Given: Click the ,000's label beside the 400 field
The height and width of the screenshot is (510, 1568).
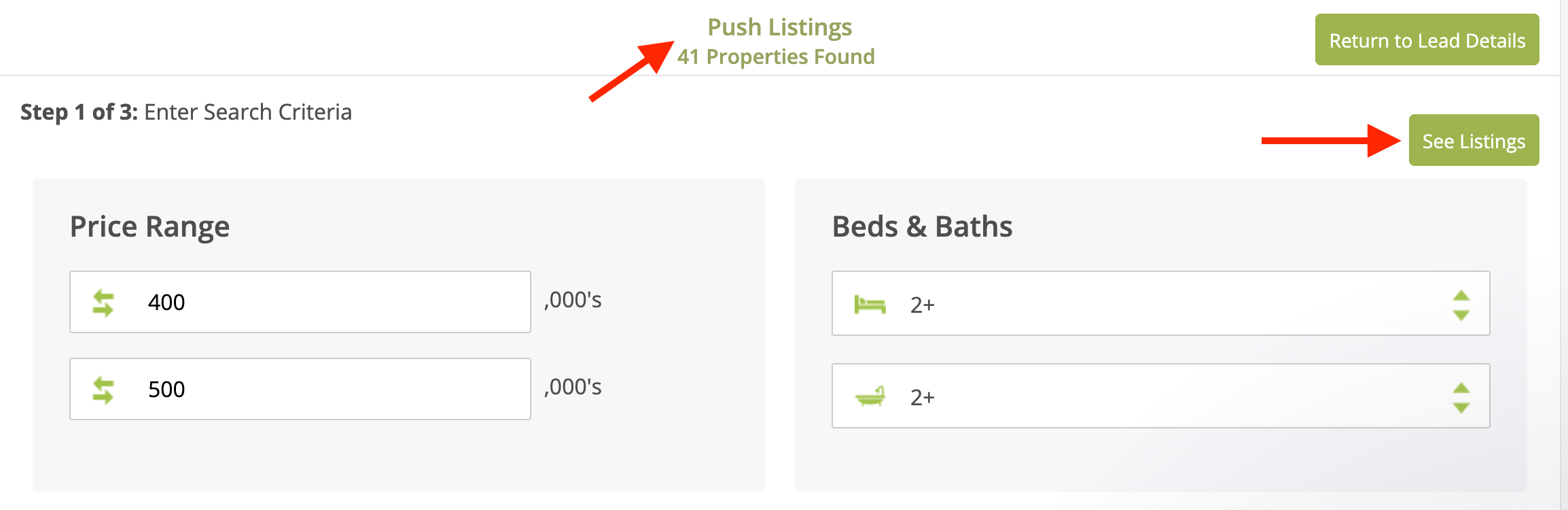Looking at the screenshot, I should pos(573,300).
